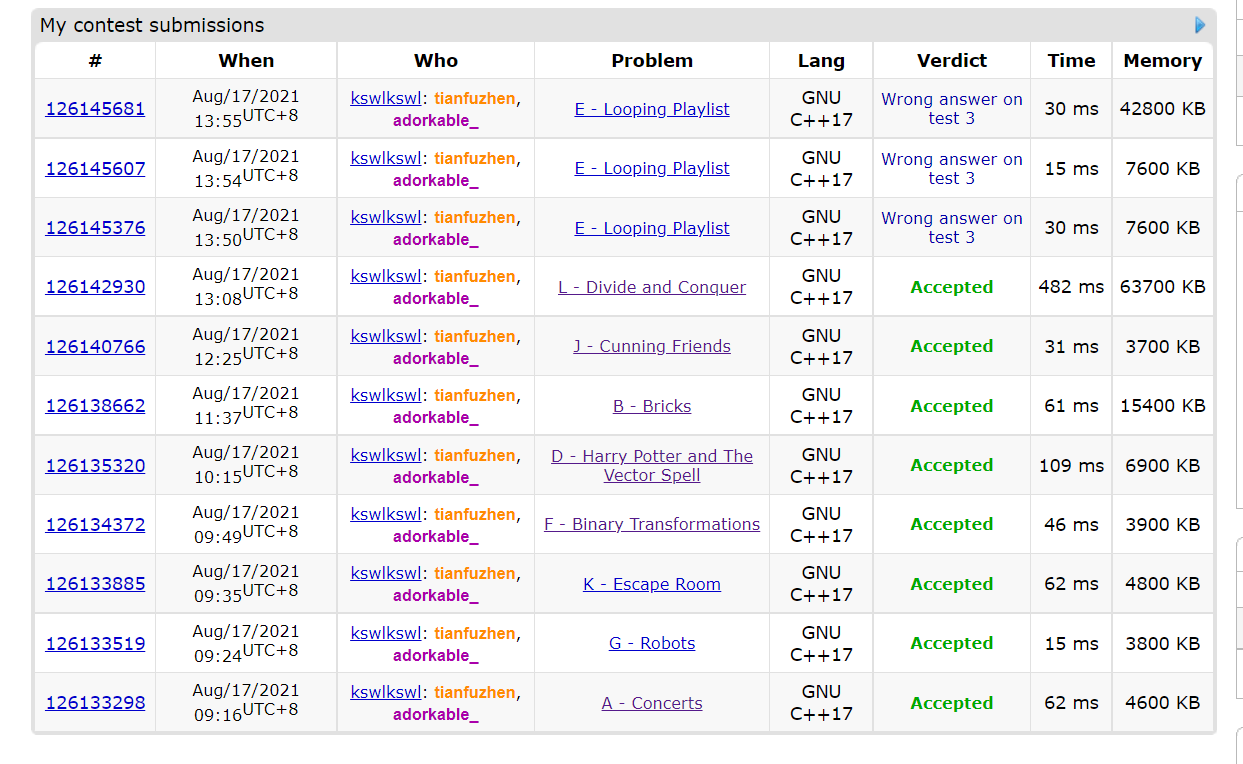
Task: Open problem F - Binary Transformations
Action: [652, 525]
